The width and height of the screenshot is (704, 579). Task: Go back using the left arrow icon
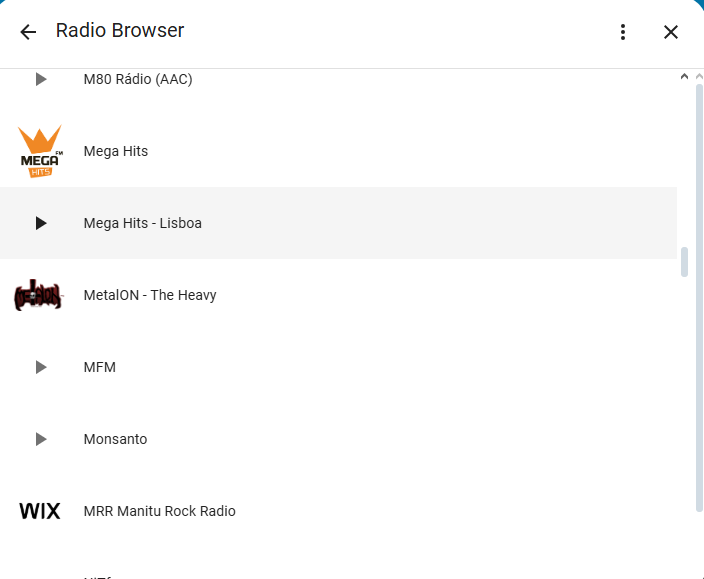pos(28,32)
